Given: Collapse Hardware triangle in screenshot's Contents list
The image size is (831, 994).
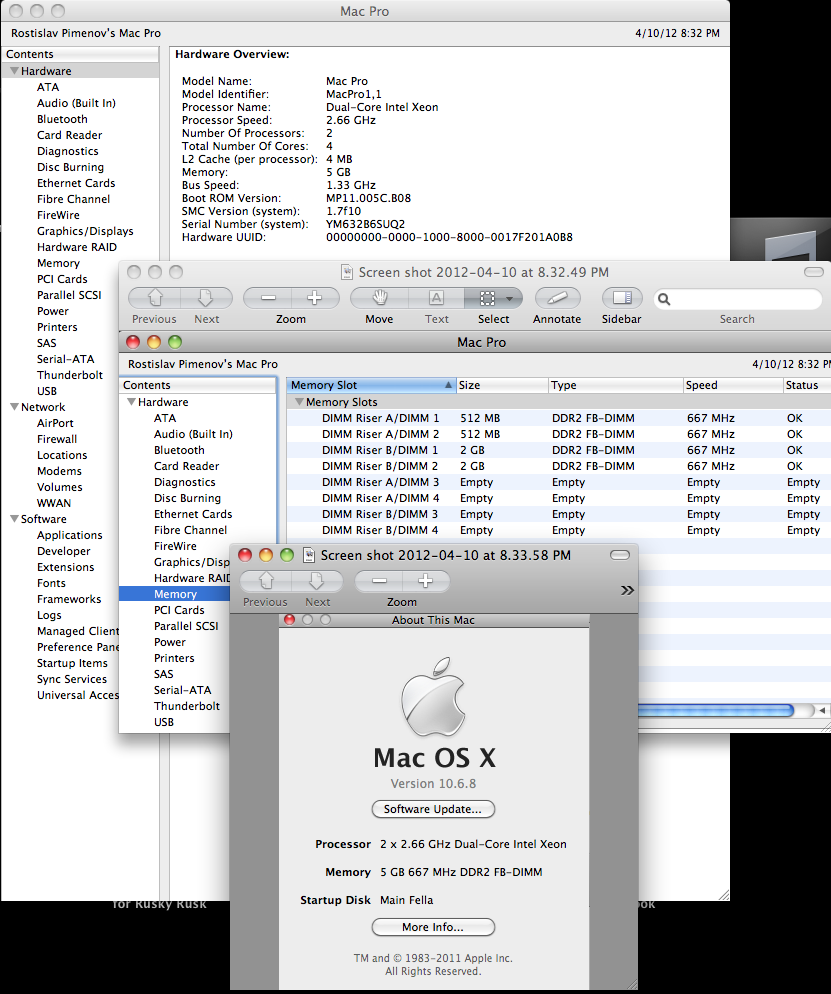Looking at the screenshot, I should tap(131, 402).
